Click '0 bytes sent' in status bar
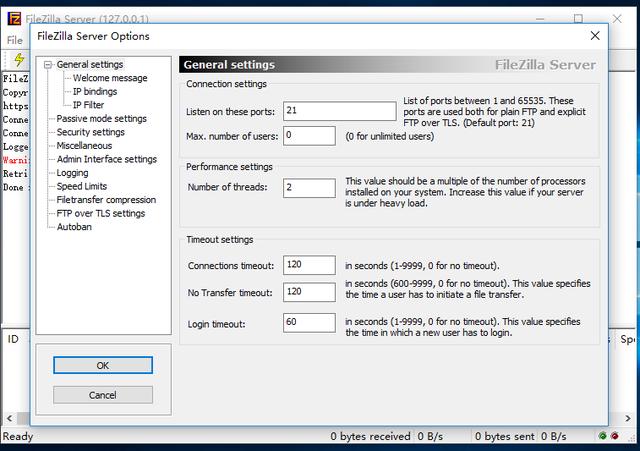 504,436
